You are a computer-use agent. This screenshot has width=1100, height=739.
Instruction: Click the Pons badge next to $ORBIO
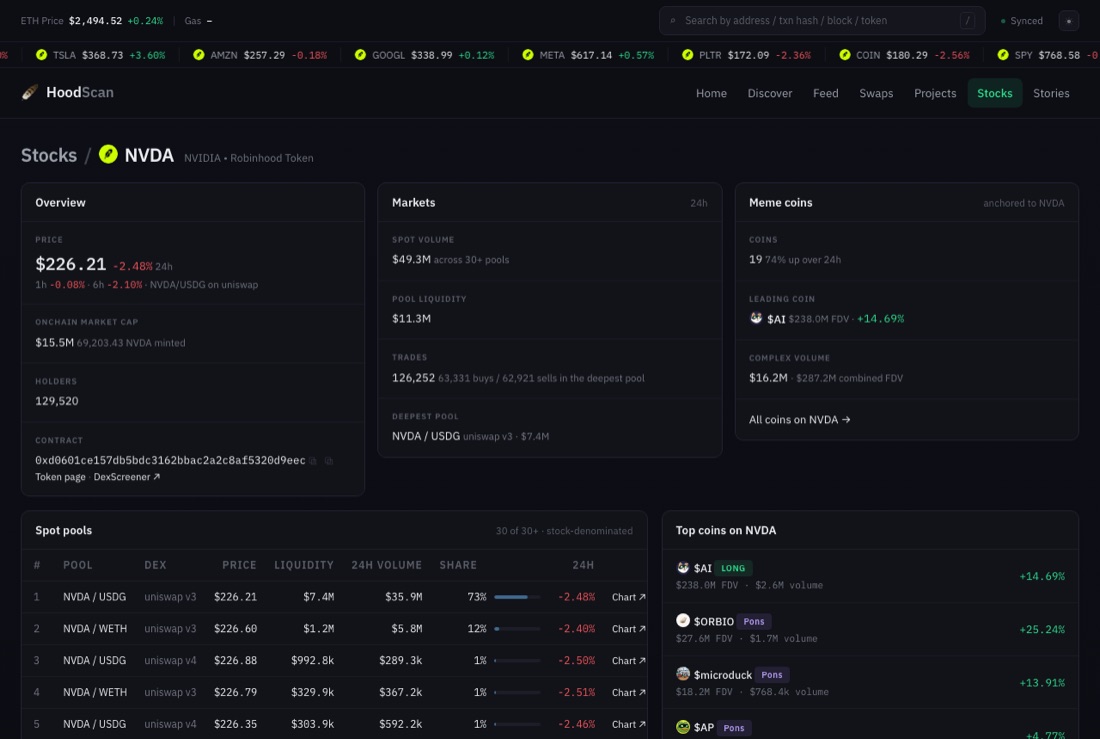pos(754,621)
